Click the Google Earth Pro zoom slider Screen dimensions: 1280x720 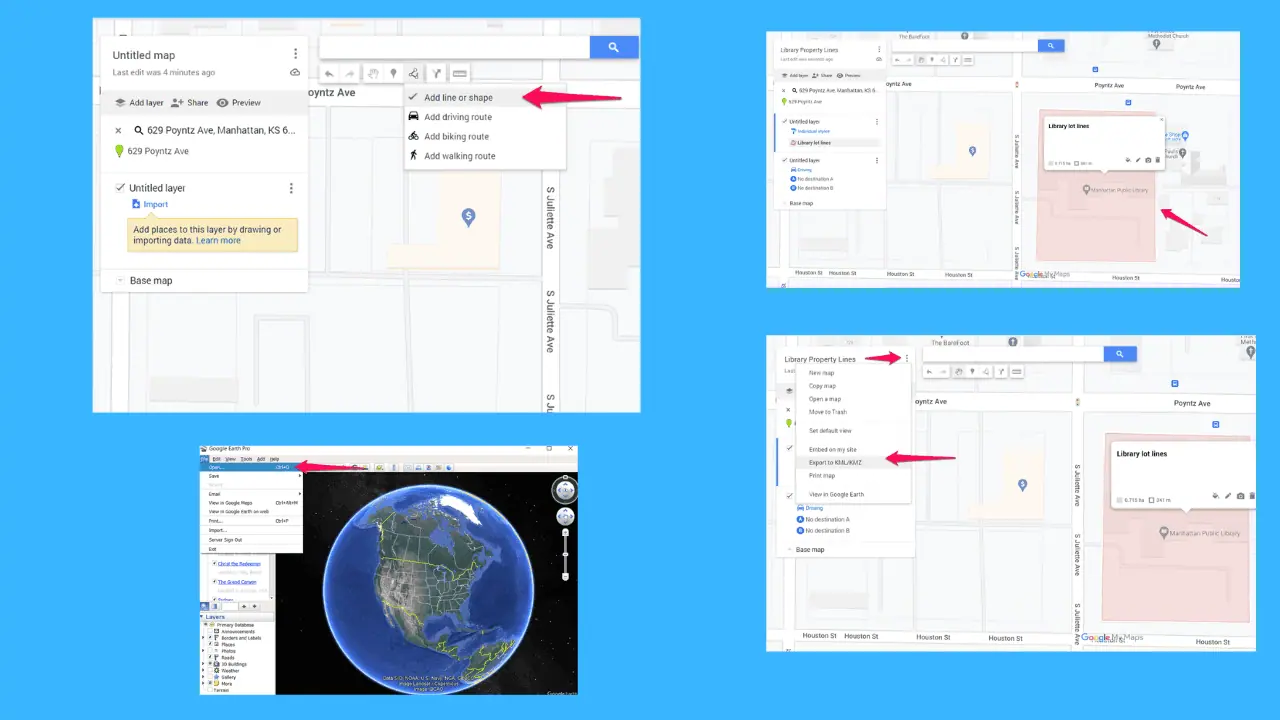[565, 555]
